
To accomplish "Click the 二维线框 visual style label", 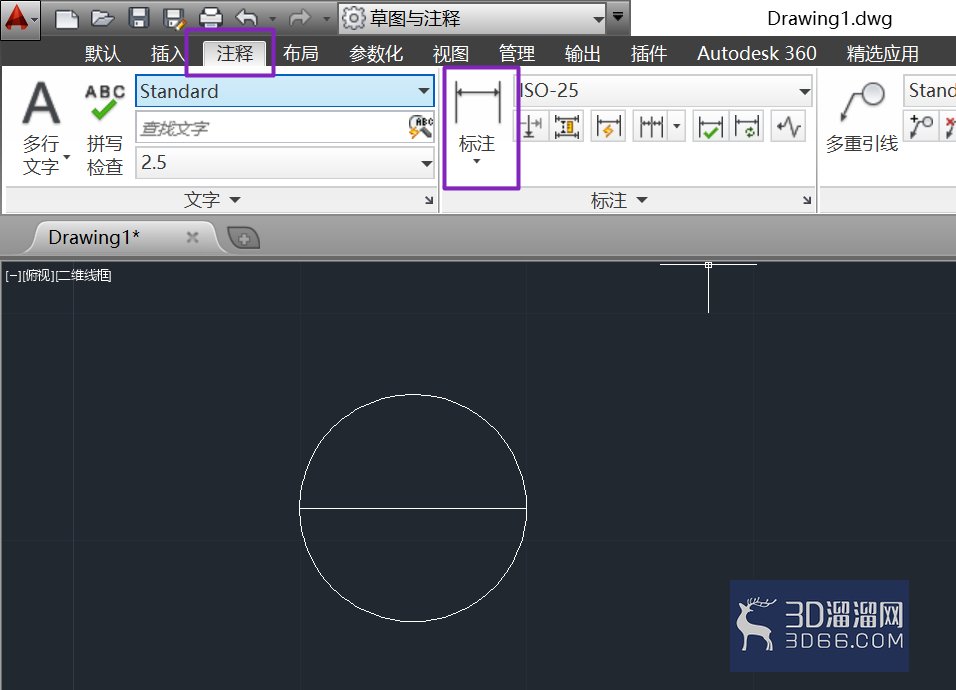I will point(83,276).
